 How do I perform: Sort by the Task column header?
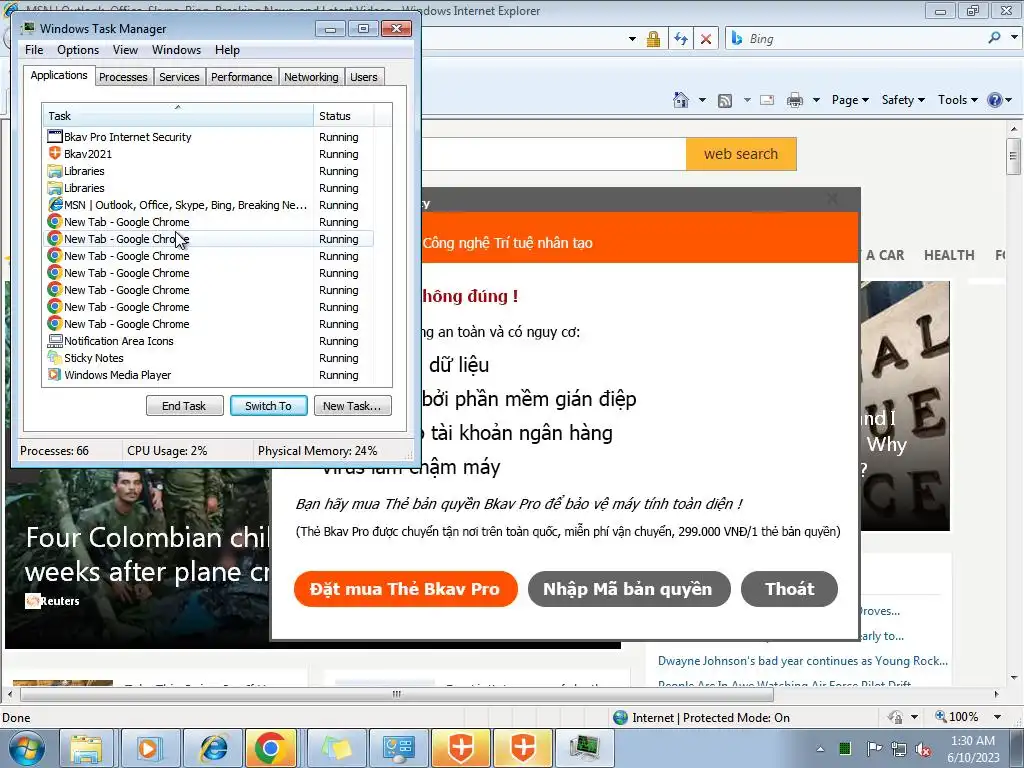178,116
